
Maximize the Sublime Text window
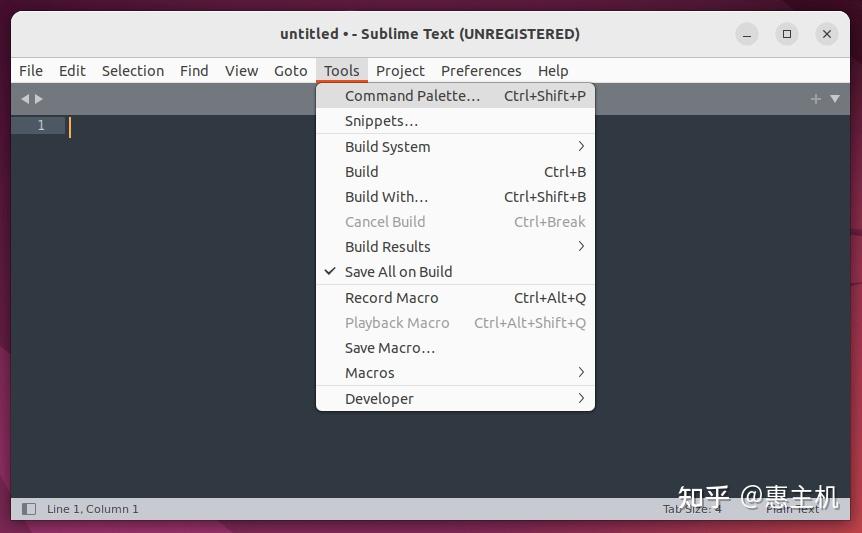pos(787,34)
